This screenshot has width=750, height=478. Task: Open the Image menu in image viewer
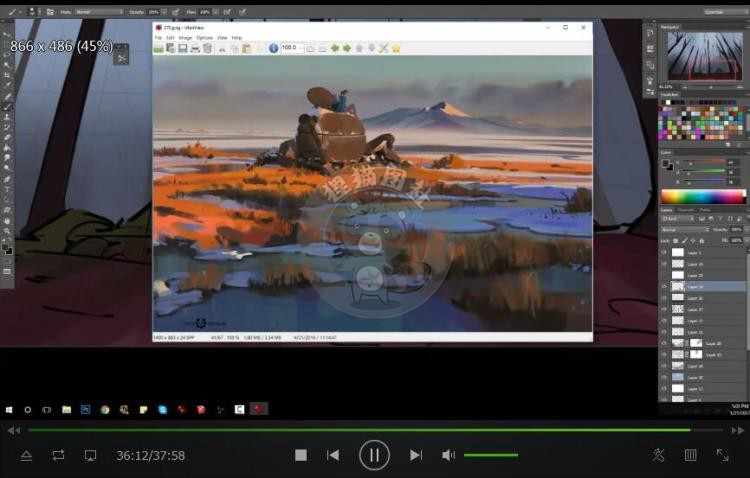click(x=185, y=38)
